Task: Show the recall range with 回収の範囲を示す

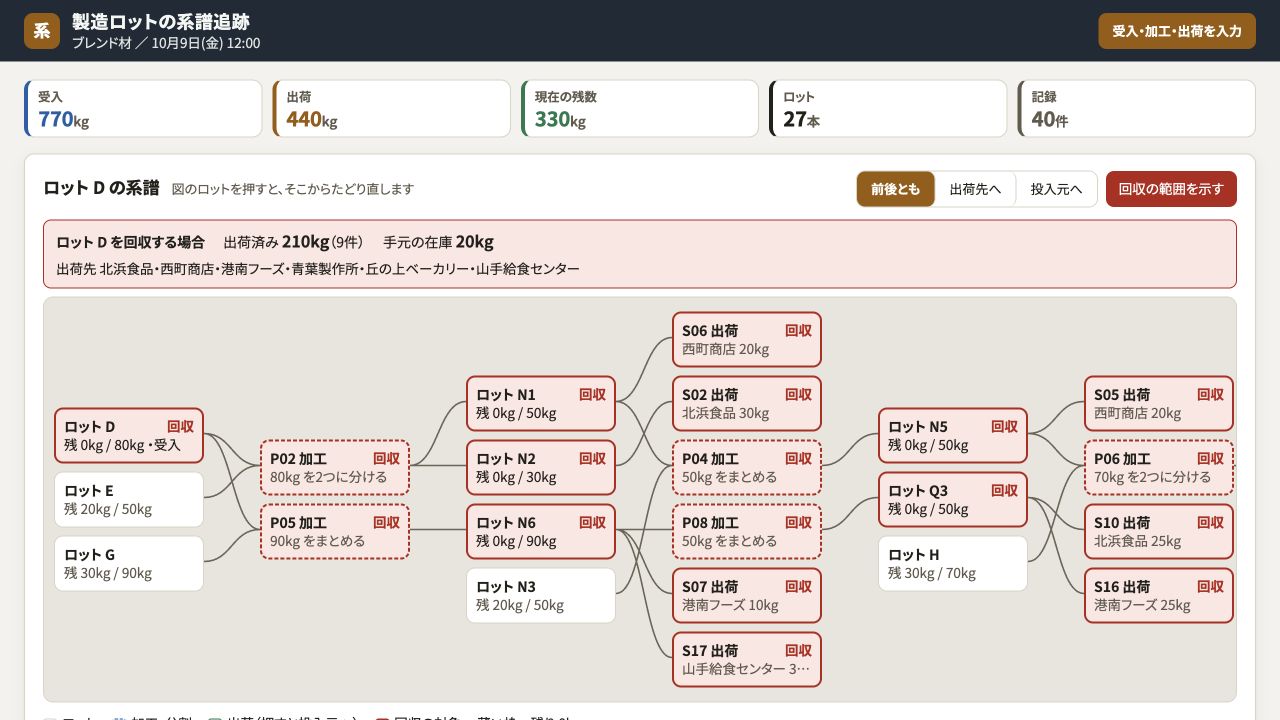Action: pyautogui.click(x=1171, y=189)
